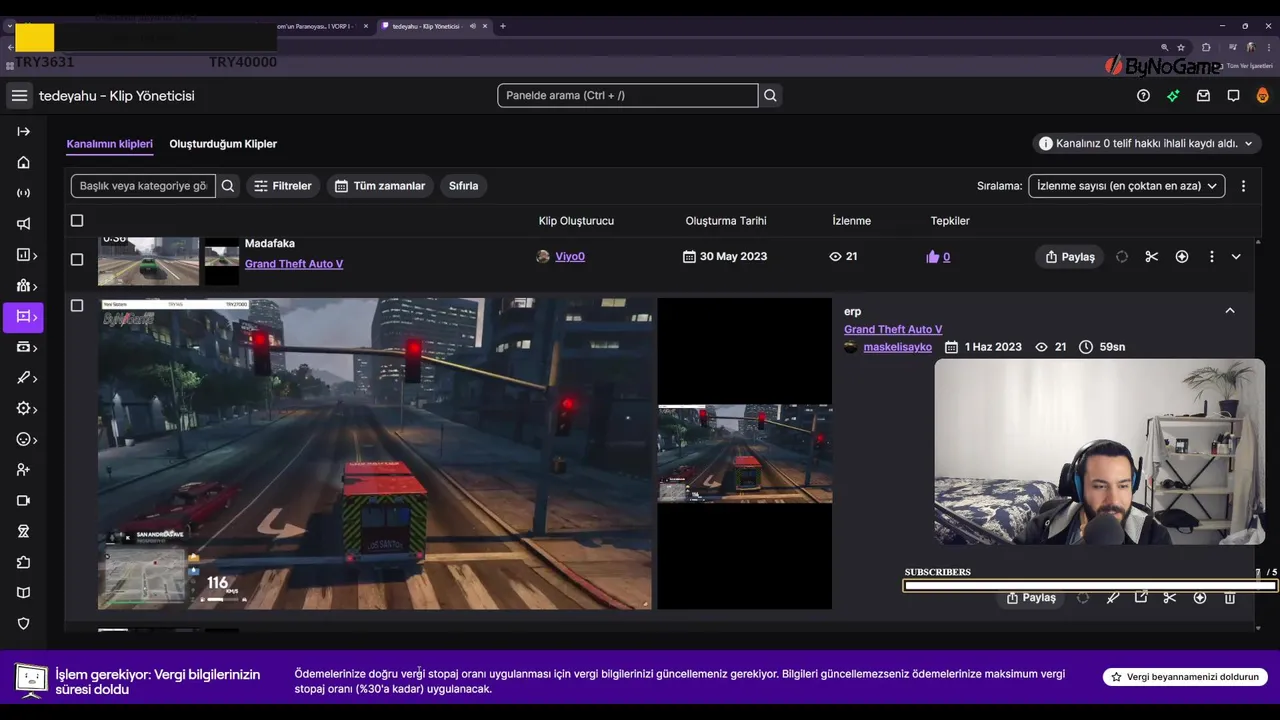Open Vergi beyannamenizi doldurun button

tap(1185, 677)
